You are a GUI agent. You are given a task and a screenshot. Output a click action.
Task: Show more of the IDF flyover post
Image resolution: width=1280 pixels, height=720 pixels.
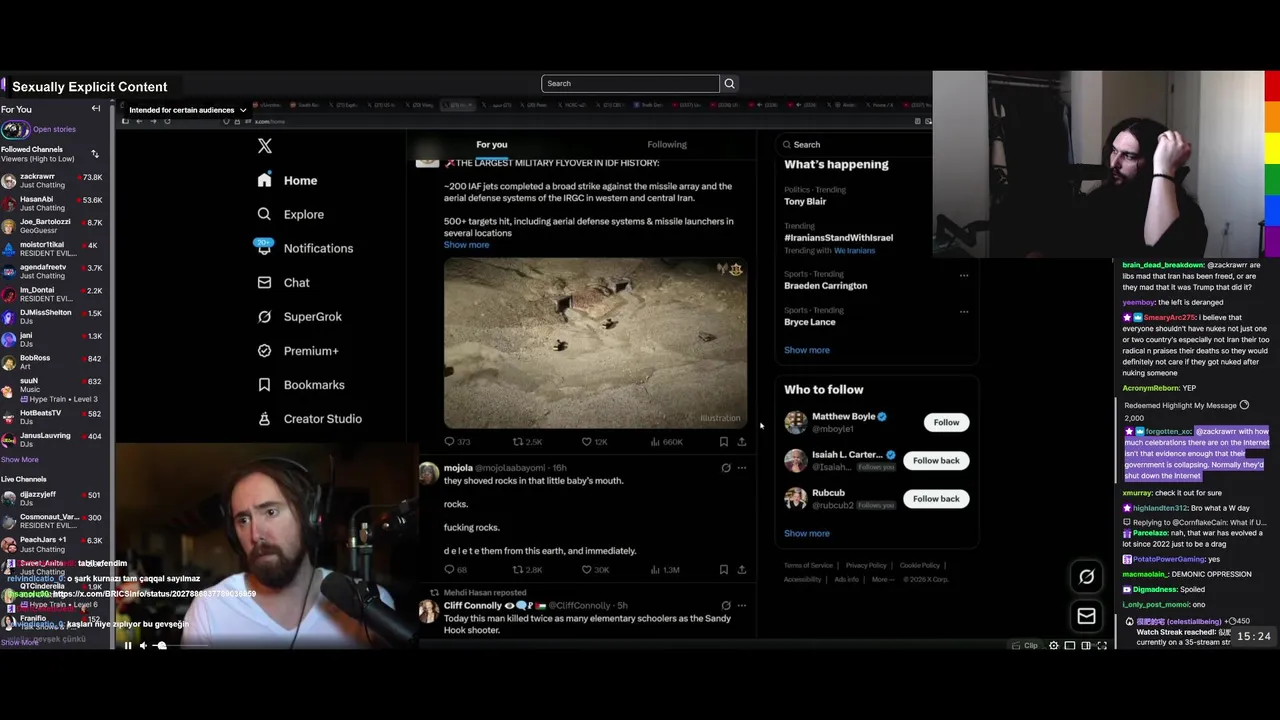(466, 245)
